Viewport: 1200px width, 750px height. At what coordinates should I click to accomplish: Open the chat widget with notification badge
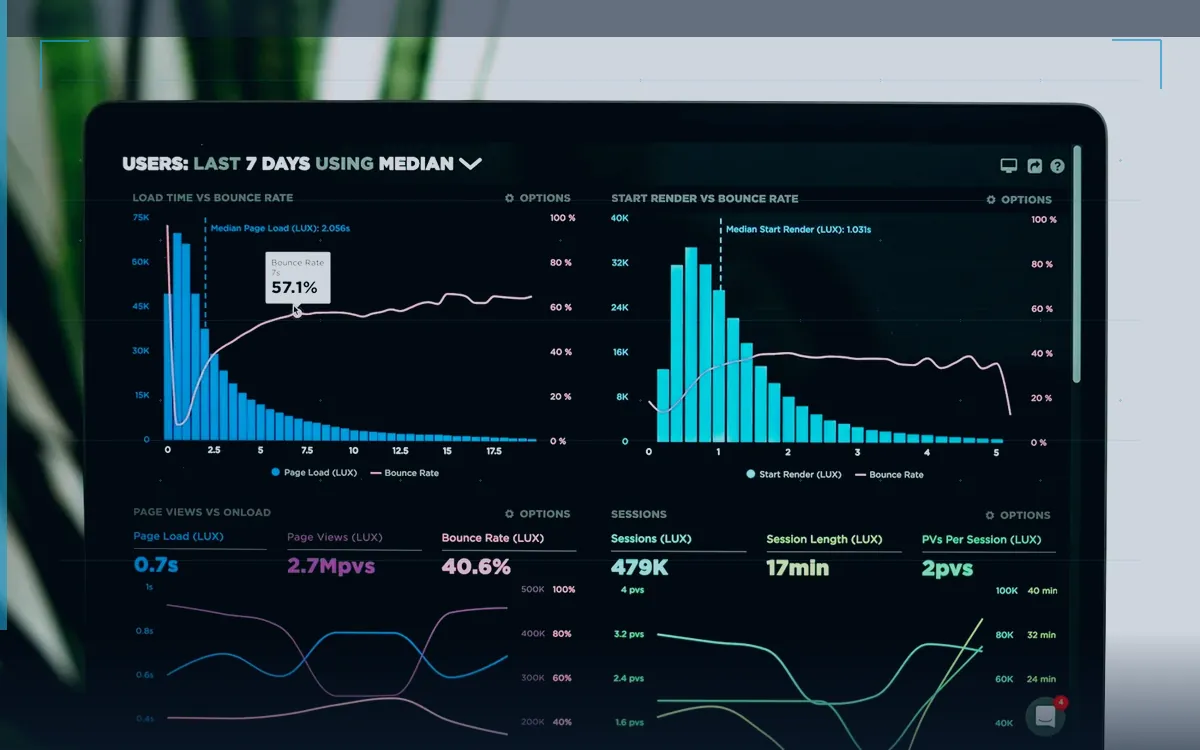1046,716
